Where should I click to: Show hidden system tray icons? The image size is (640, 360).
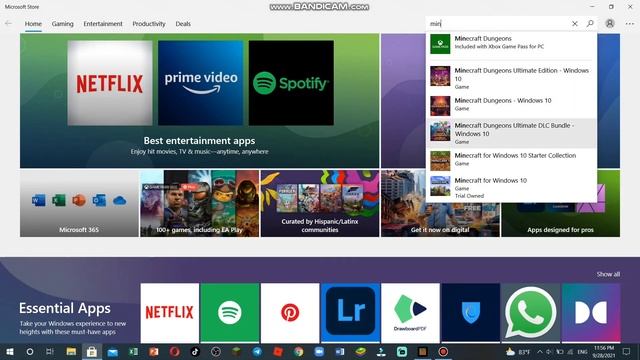point(540,352)
